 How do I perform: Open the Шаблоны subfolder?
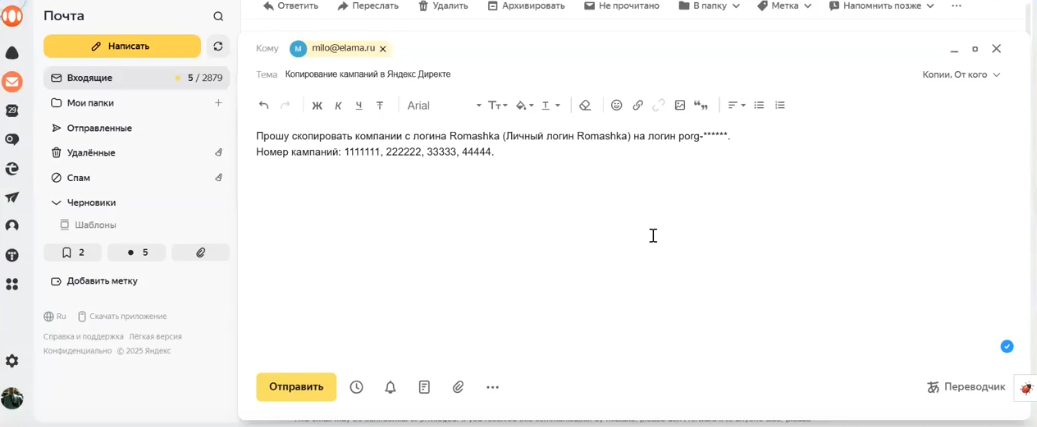click(x=95, y=225)
